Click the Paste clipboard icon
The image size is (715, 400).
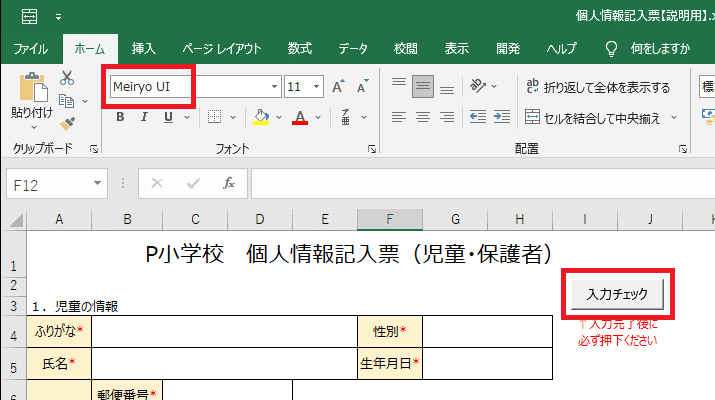point(33,87)
